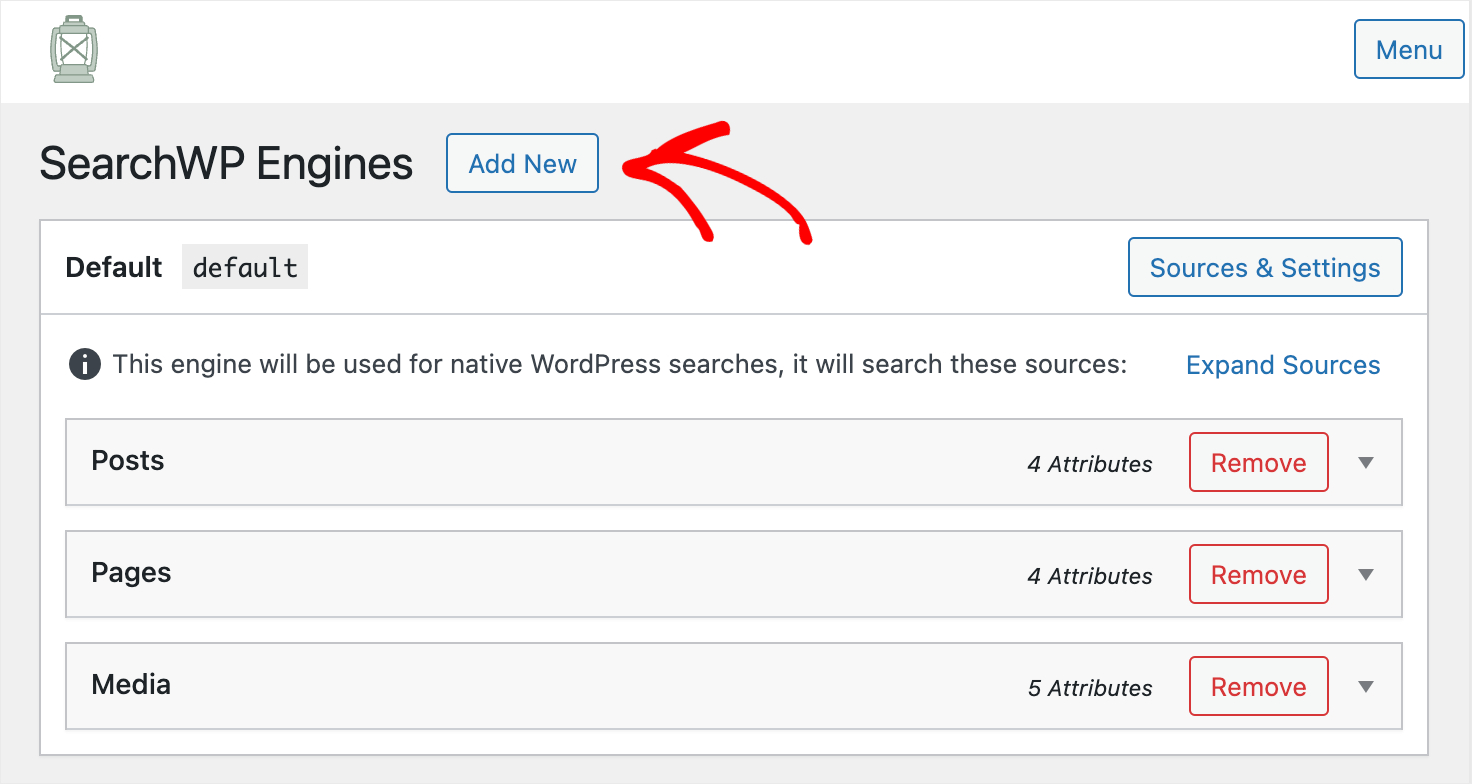Expand the Media source arrow
Image resolution: width=1472 pixels, height=784 pixels.
pos(1366,687)
